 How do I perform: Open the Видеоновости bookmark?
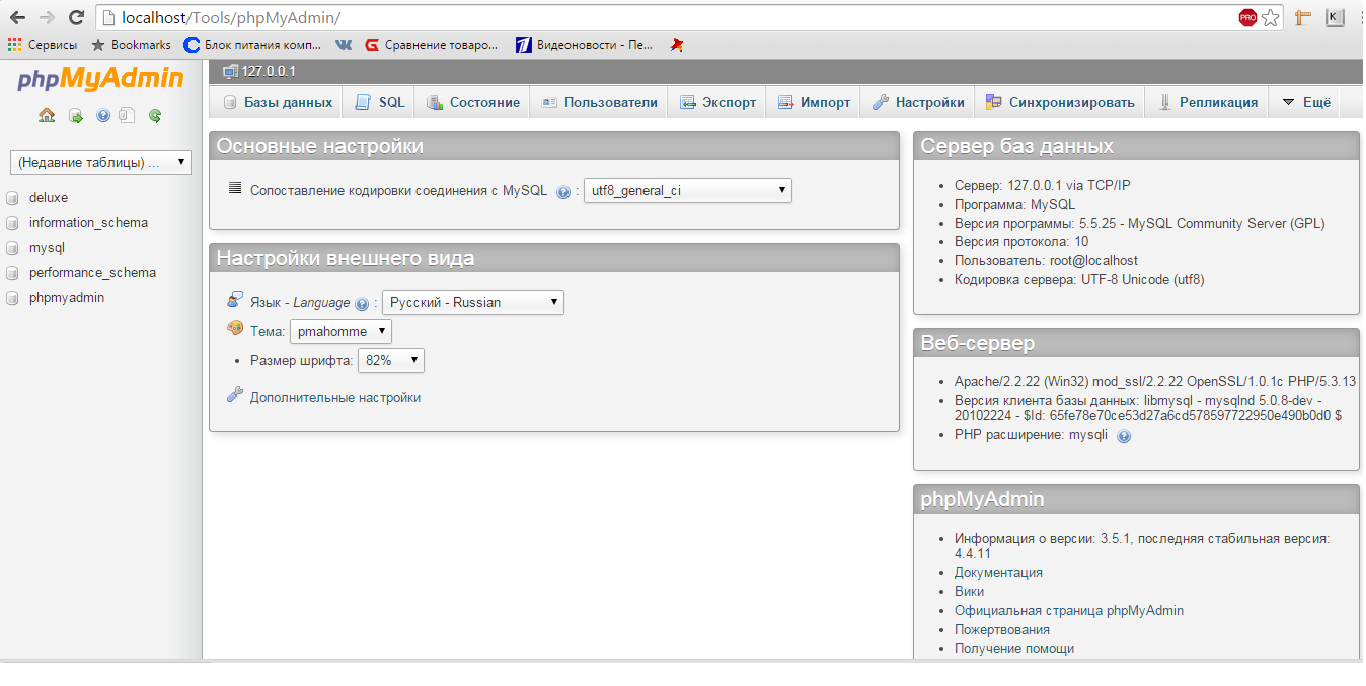(585, 45)
